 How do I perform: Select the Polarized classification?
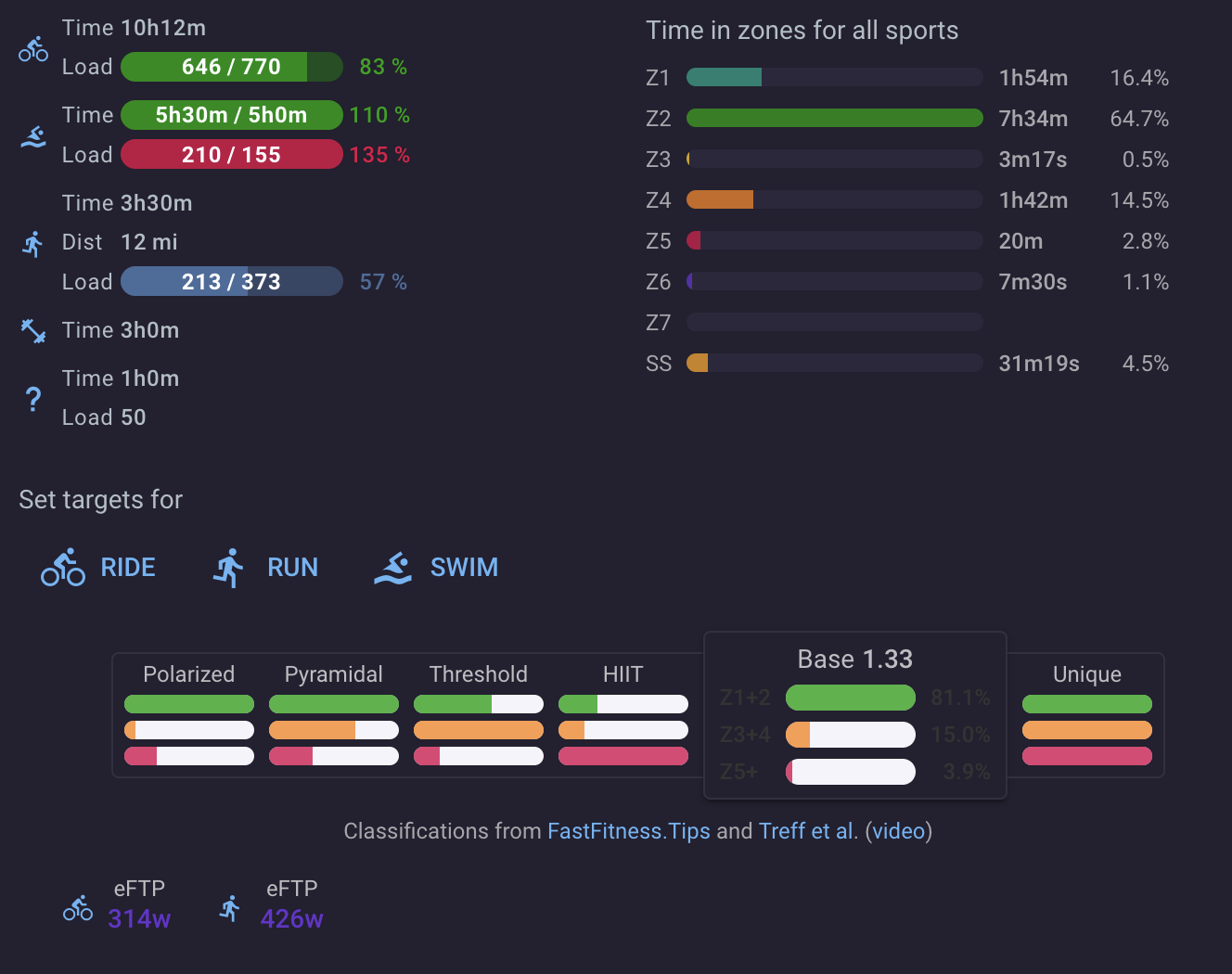[x=189, y=713]
